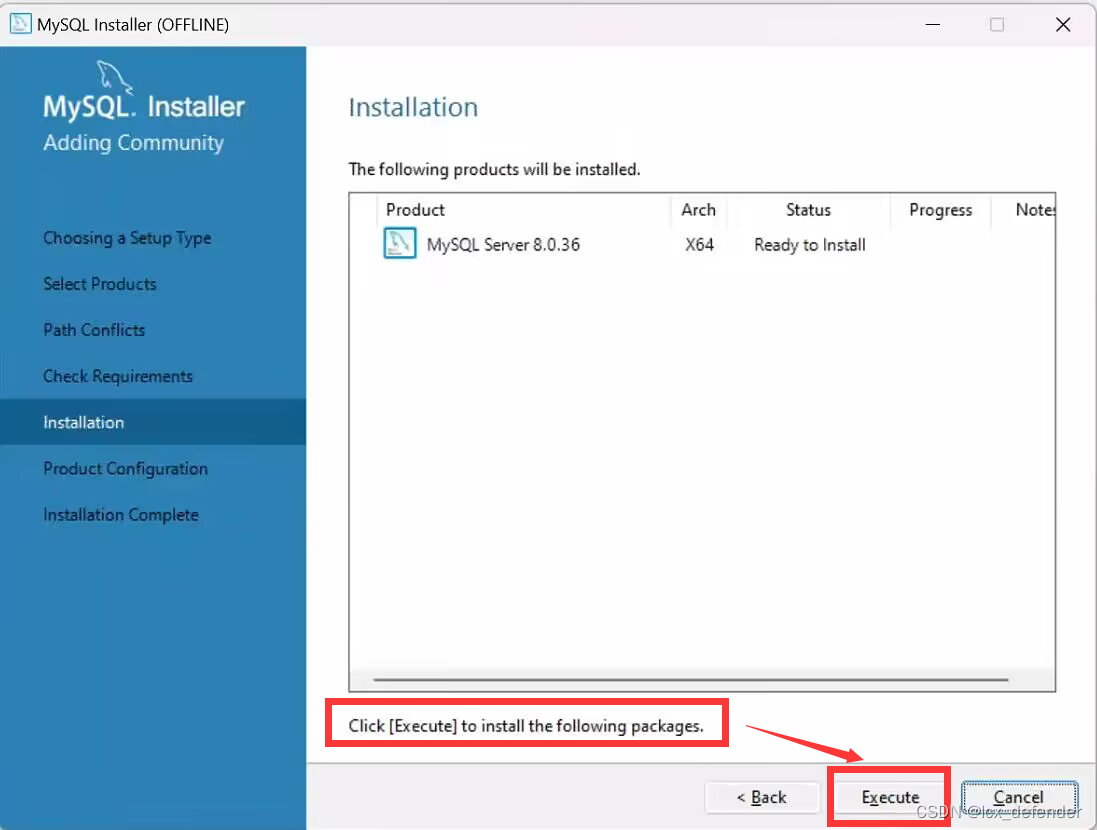Click the Adding Community subtitle
Image resolution: width=1097 pixels, height=830 pixels.
133,143
